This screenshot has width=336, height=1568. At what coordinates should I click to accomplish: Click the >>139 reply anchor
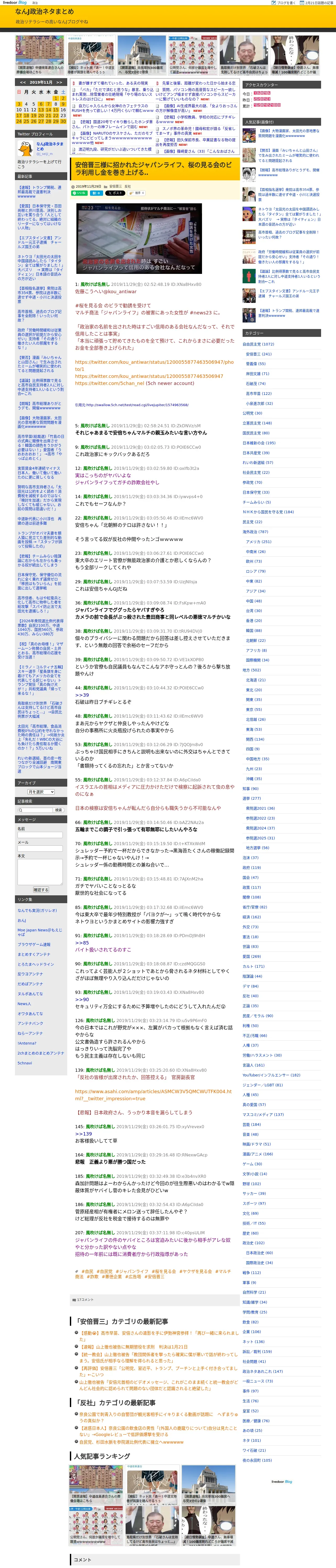[x=83, y=1134]
